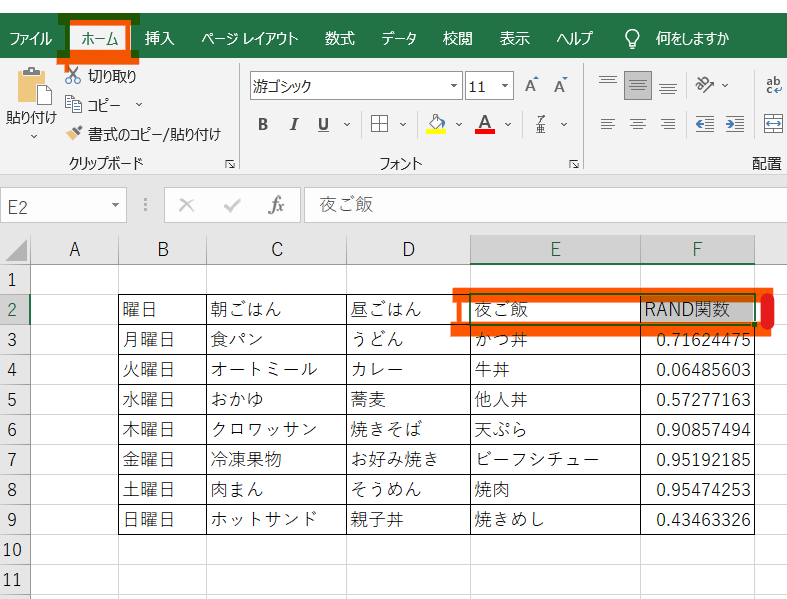Click the Select All corner triangle
This screenshot has height=599, width=787.
click(x=16, y=250)
